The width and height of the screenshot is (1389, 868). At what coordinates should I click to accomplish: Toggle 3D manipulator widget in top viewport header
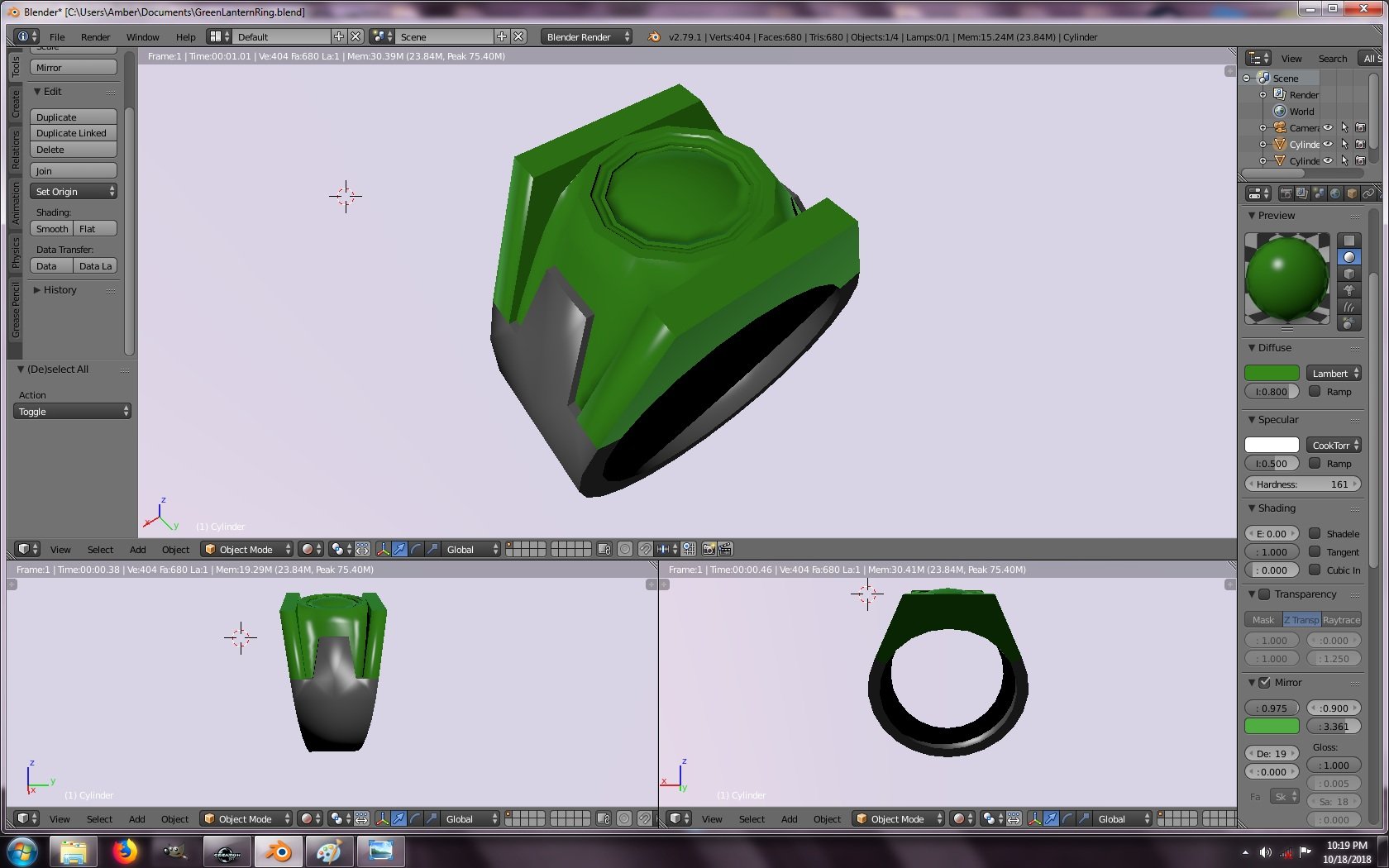384,549
